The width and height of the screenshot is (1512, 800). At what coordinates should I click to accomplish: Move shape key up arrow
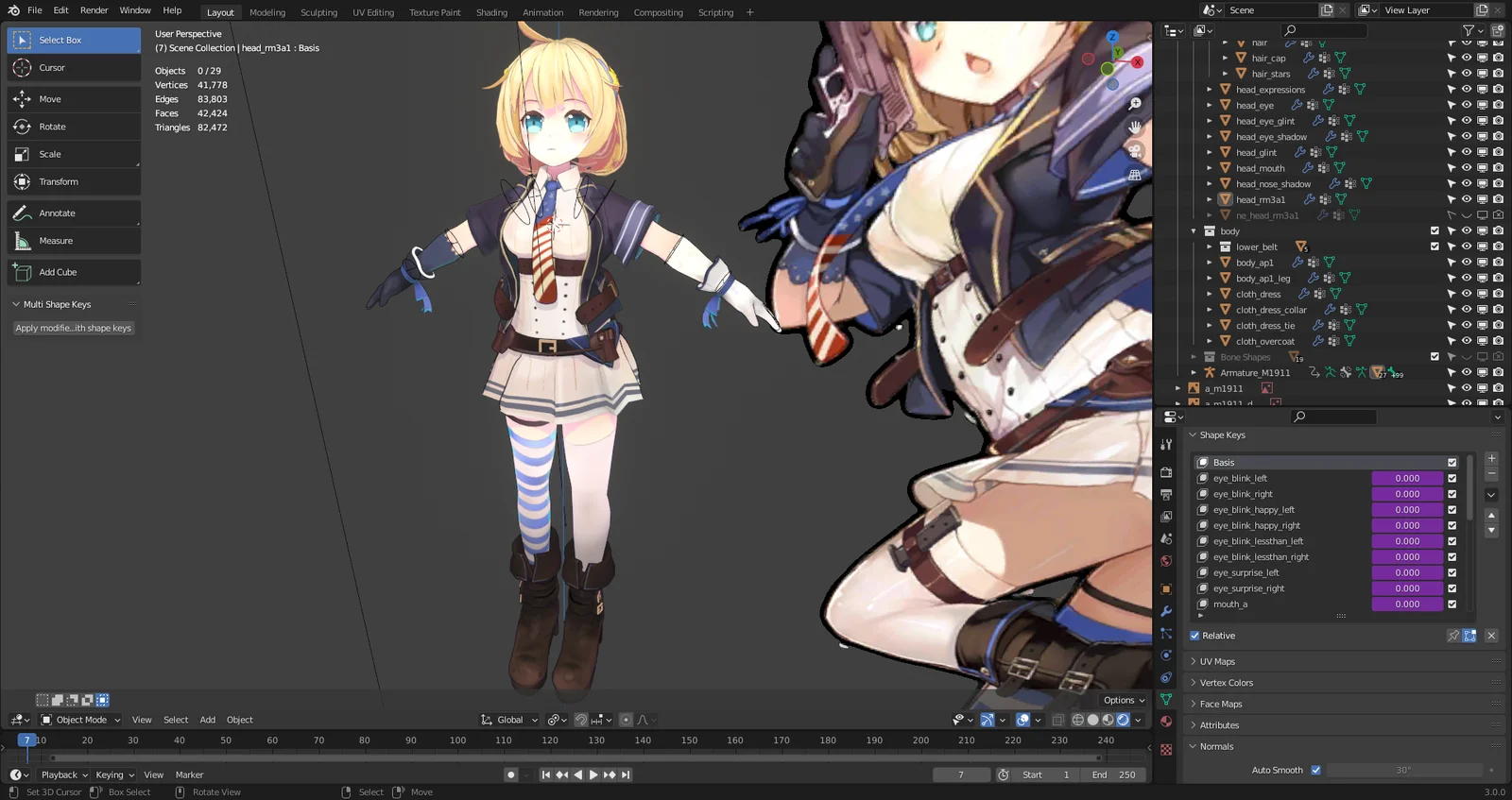click(x=1491, y=516)
